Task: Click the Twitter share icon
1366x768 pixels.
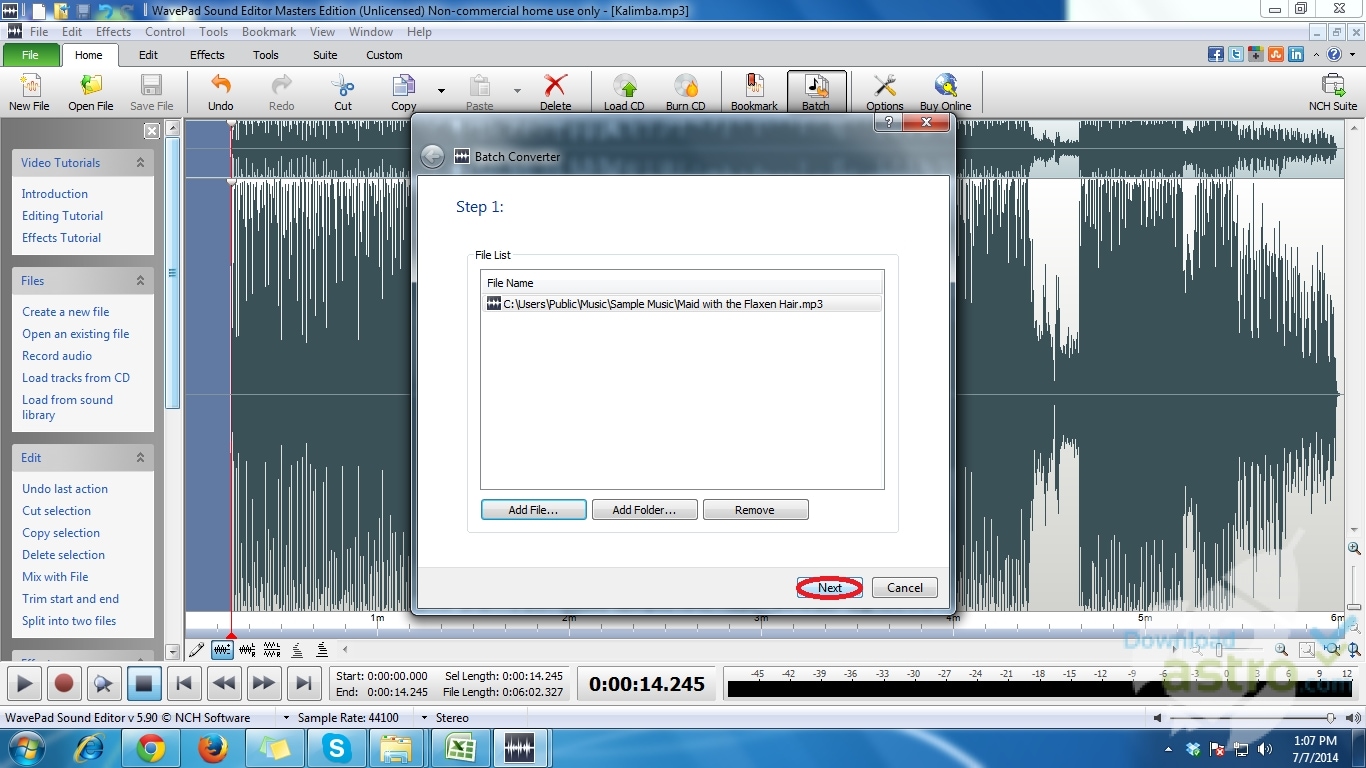Action: tap(1236, 55)
